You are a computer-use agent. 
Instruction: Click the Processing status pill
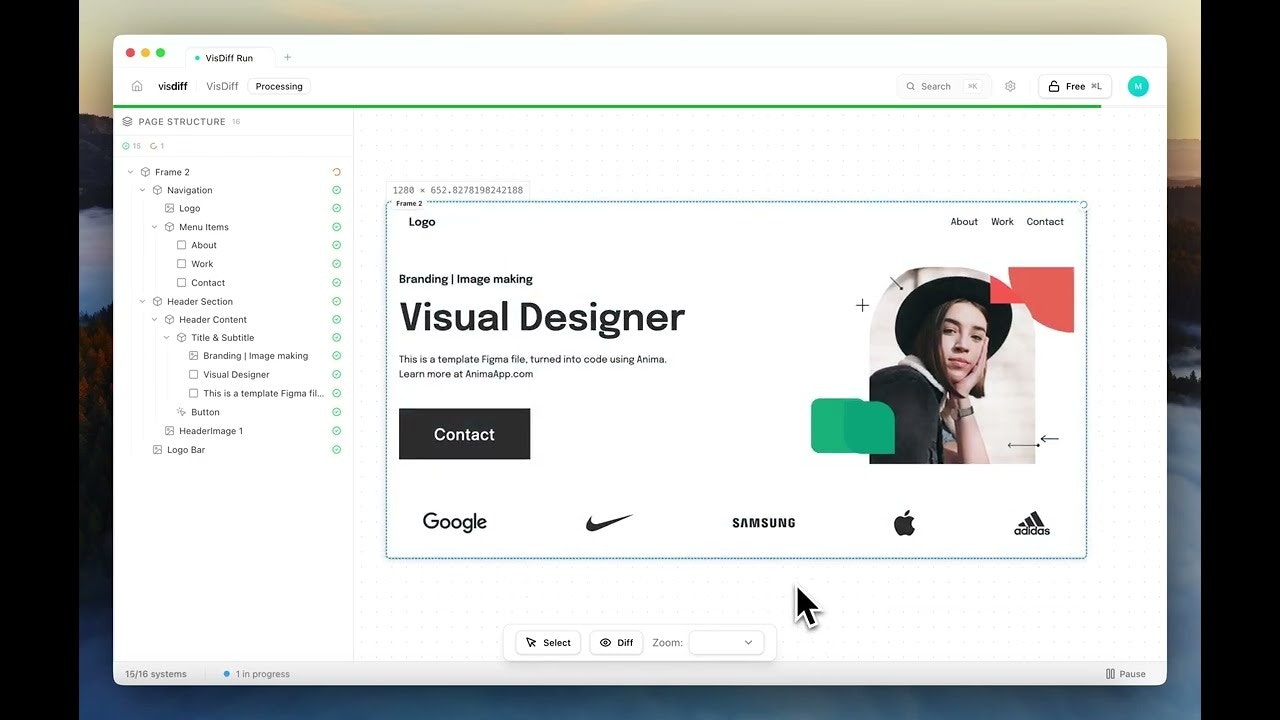click(x=278, y=86)
